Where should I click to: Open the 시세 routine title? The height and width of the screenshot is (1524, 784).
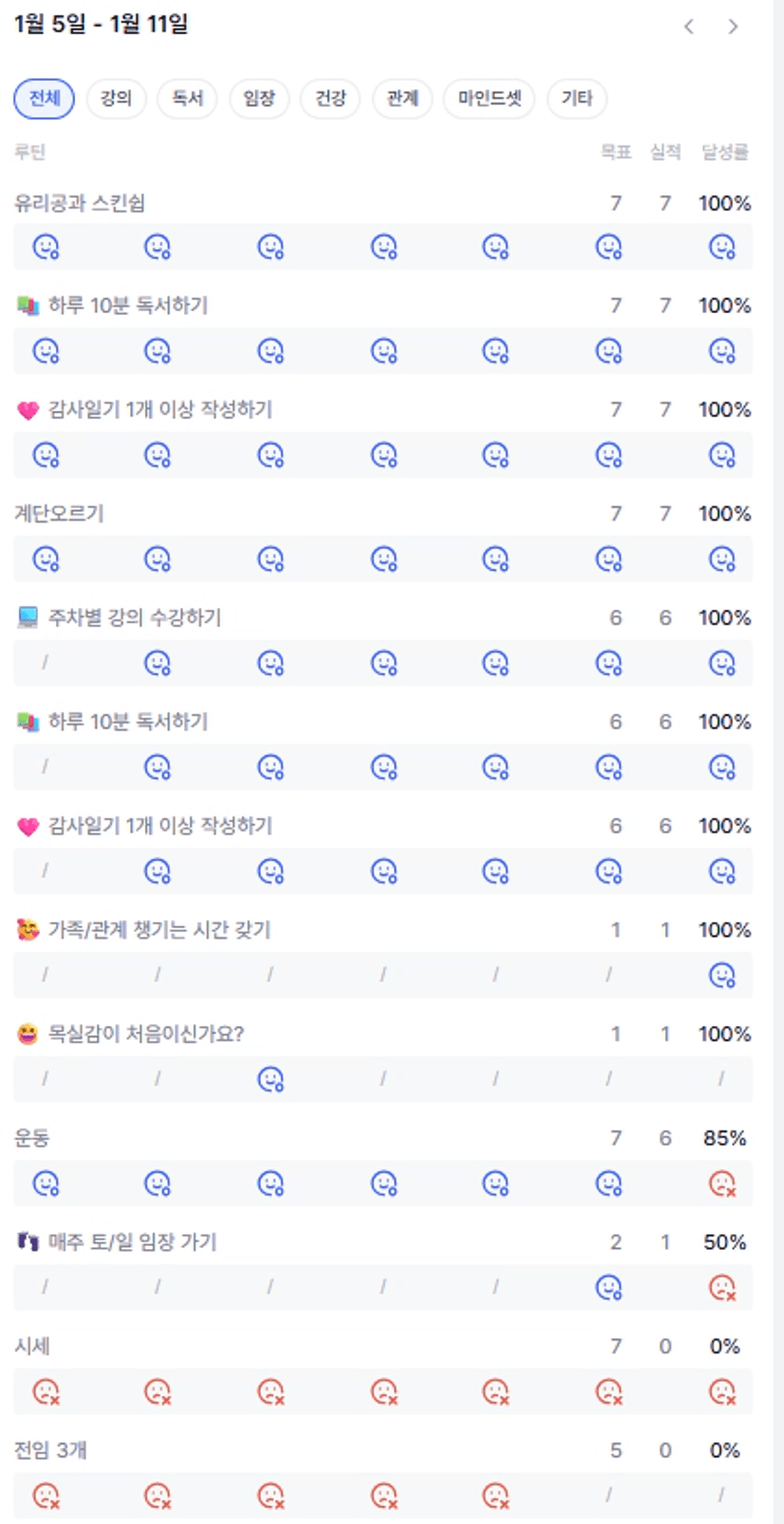click(x=32, y=1347)
